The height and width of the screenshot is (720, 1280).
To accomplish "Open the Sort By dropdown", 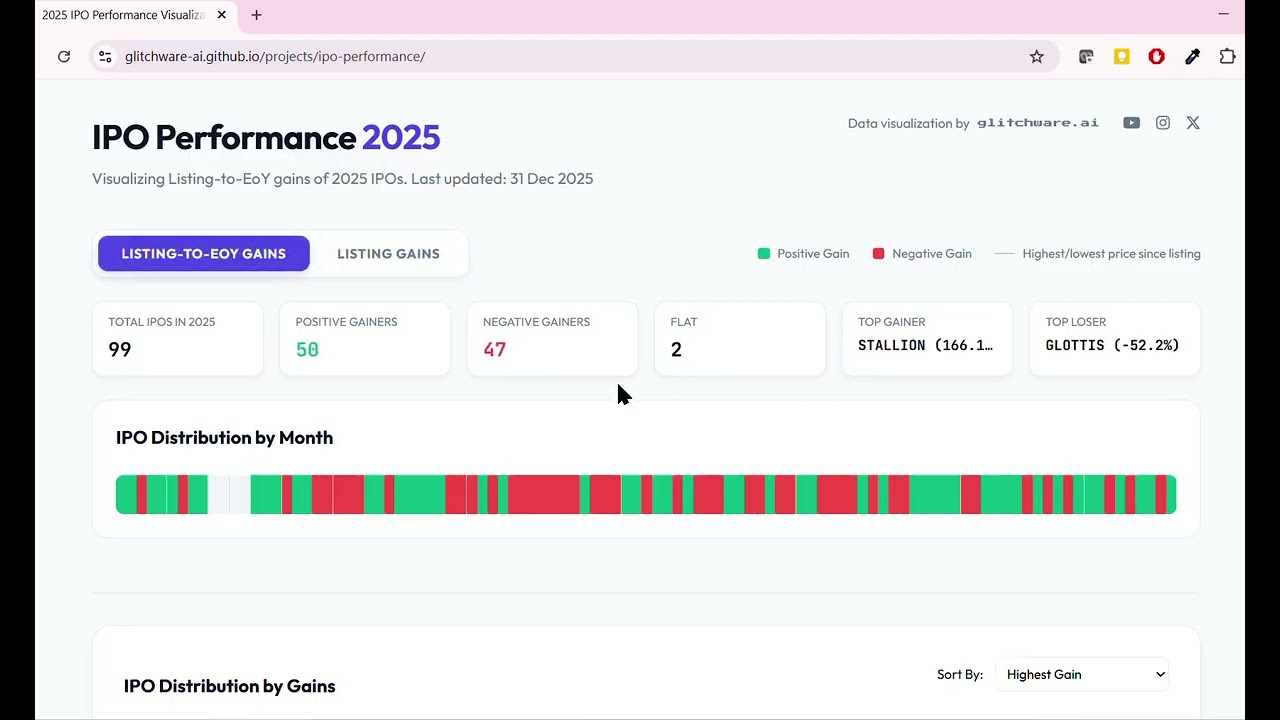I will (x=1082, y=675).
